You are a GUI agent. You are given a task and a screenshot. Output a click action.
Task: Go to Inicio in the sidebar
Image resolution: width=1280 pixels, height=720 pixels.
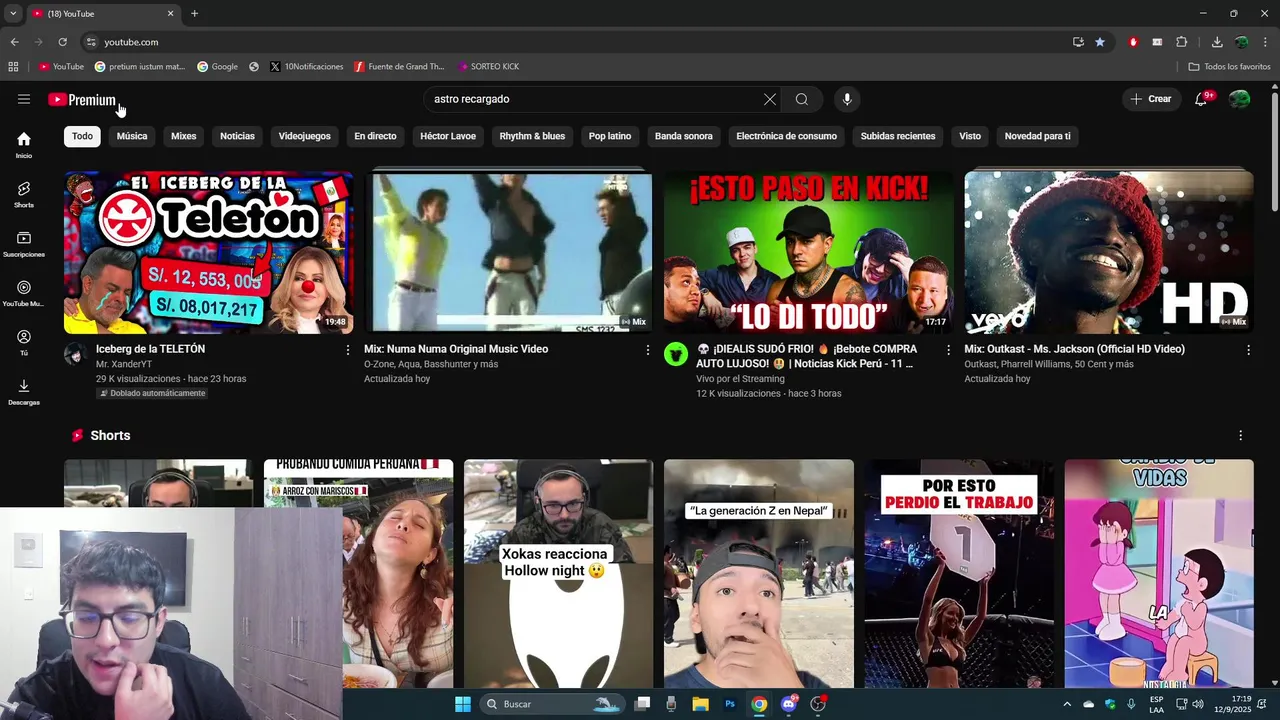click(x=24, y=145)
